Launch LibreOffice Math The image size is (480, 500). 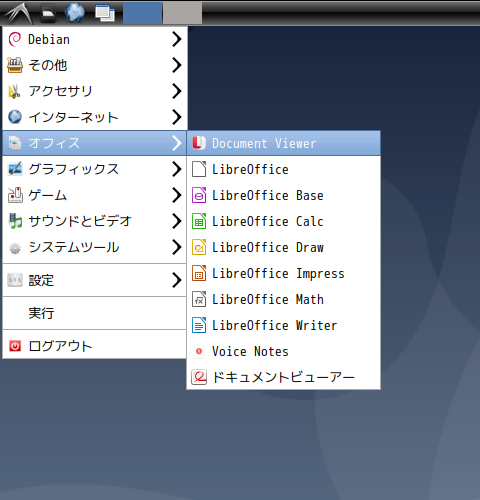[x=284, y=299]
